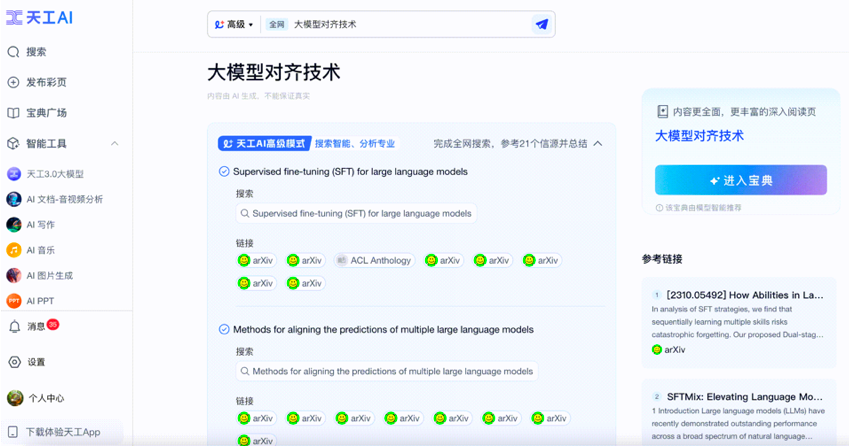Click the 进入宝典 button
849x446 pixels.
point(741,180)
